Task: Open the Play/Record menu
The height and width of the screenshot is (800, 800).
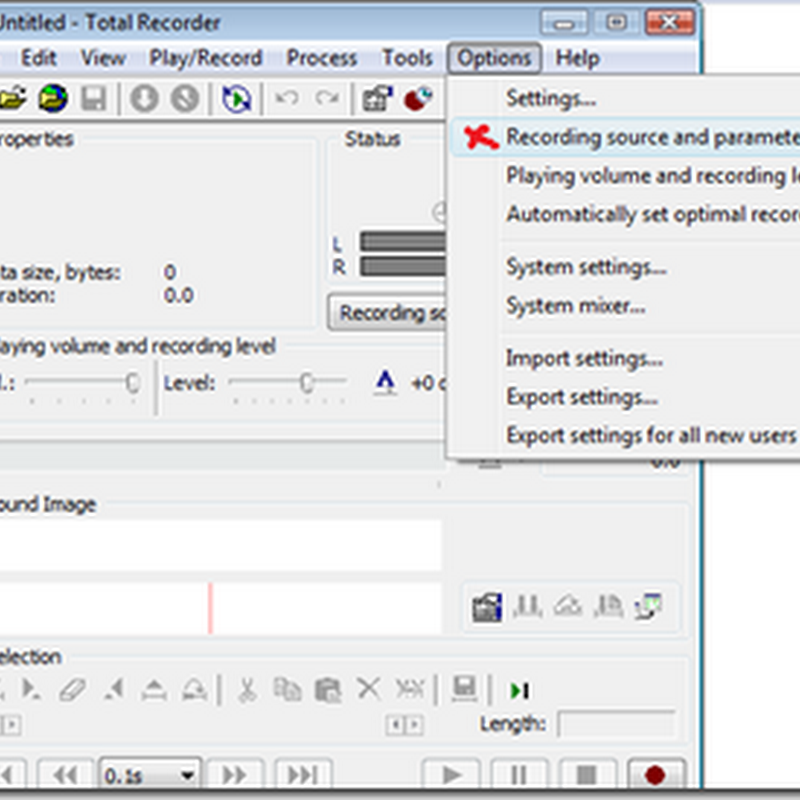Action: tap(206, 58)
